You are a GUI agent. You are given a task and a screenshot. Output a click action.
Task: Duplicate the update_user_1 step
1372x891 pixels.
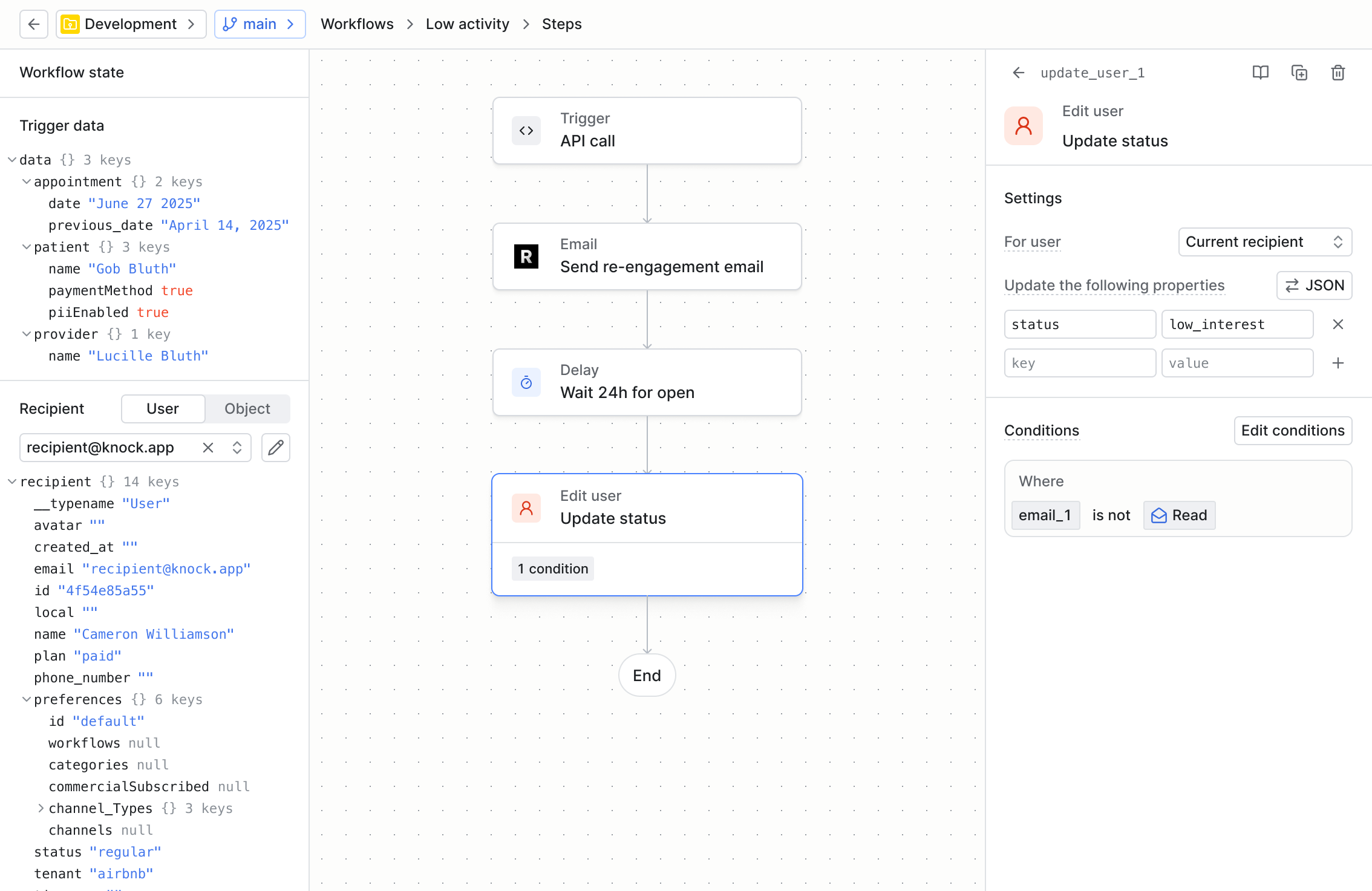coord(1299,73)
